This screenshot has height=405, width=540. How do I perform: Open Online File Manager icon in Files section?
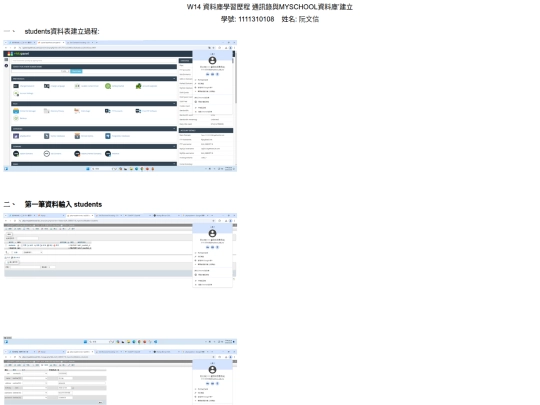pyautogui.click(x=16, y=111)
